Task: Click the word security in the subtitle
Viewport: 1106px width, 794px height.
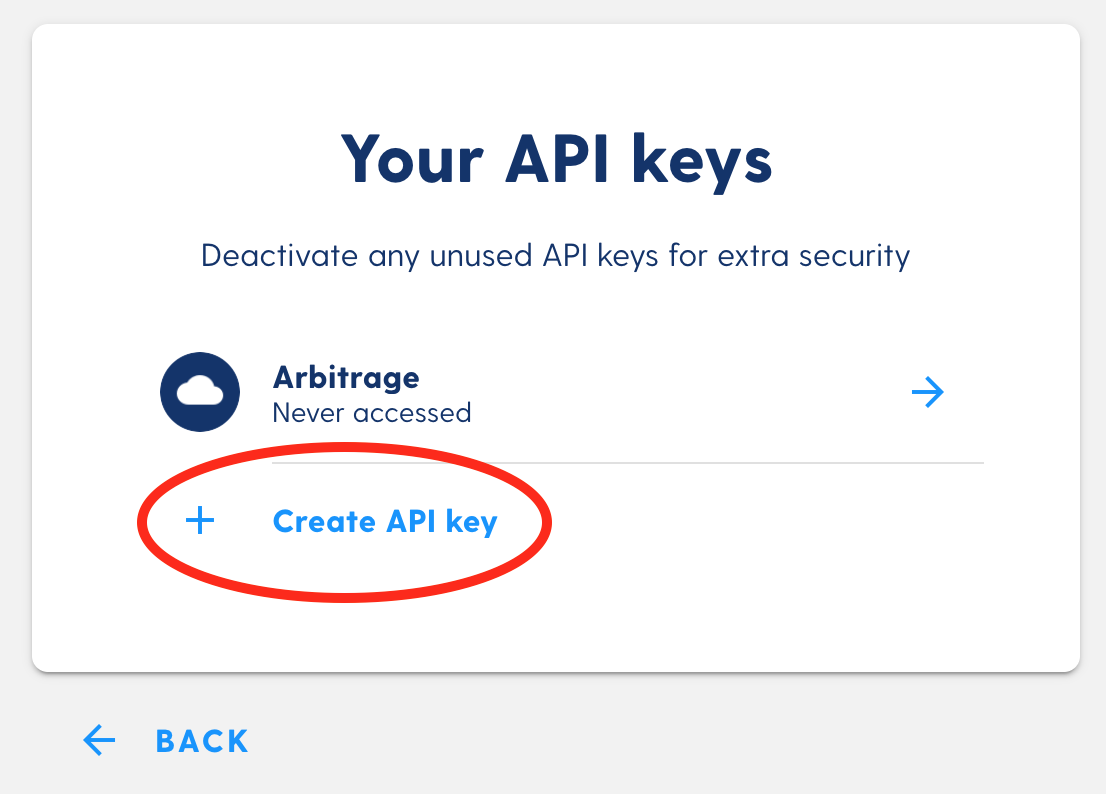Action: tap(854, 257)
